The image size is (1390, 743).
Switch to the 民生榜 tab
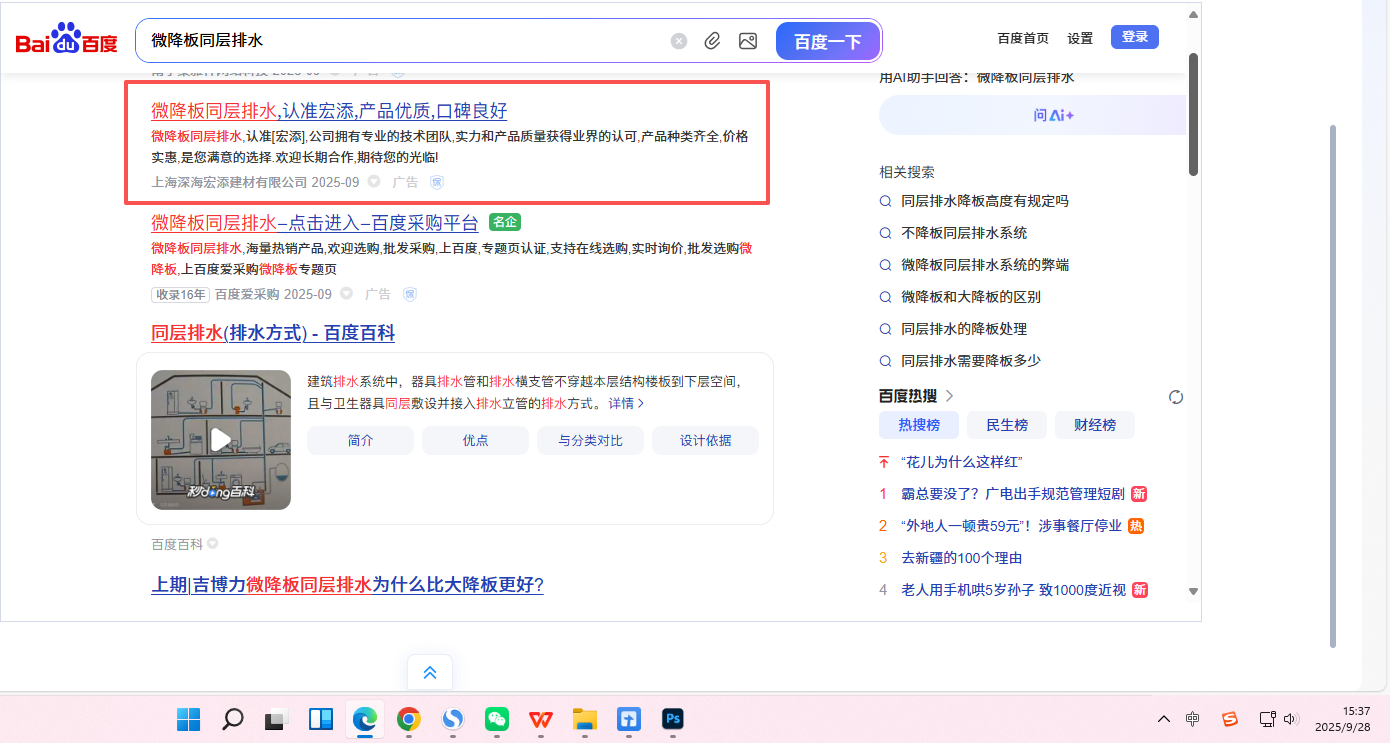point(1006,425)
